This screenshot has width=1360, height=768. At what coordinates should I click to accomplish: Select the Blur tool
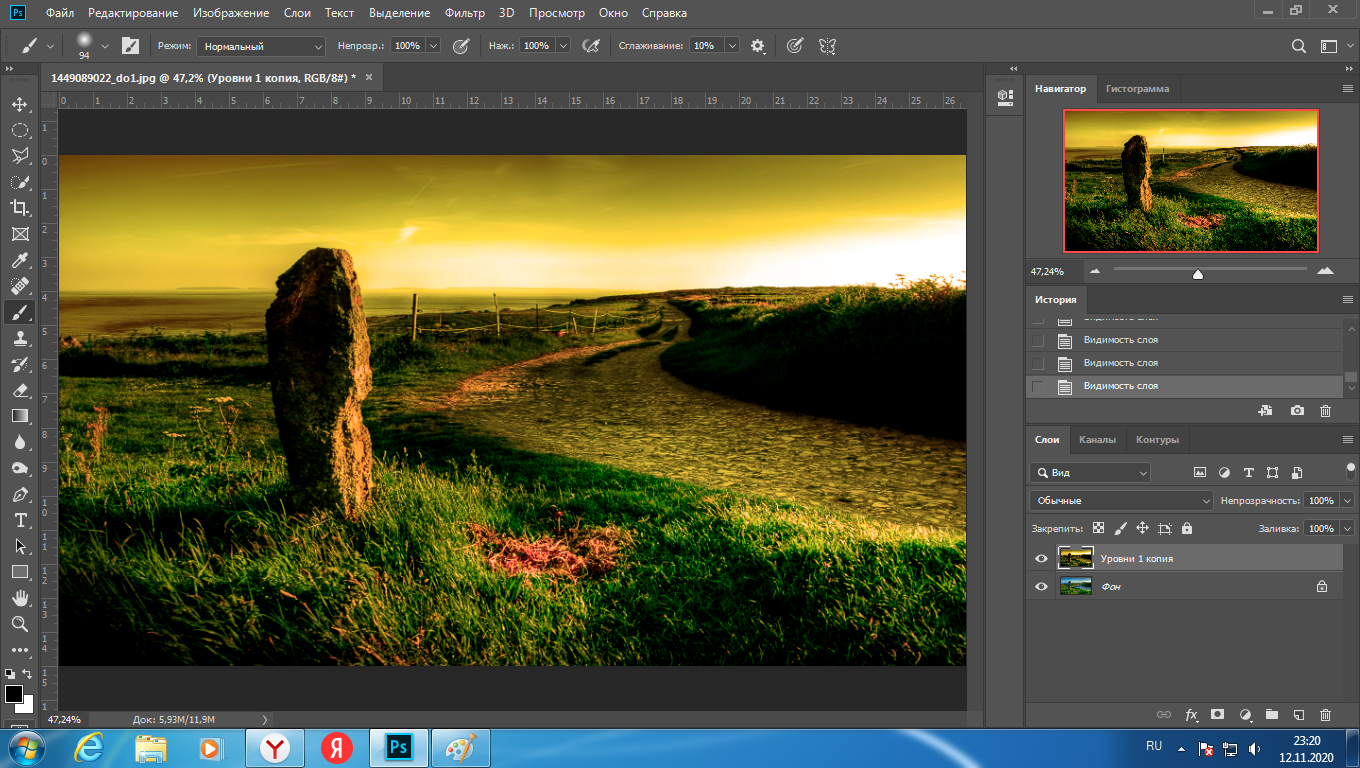(x=20, y=442)
